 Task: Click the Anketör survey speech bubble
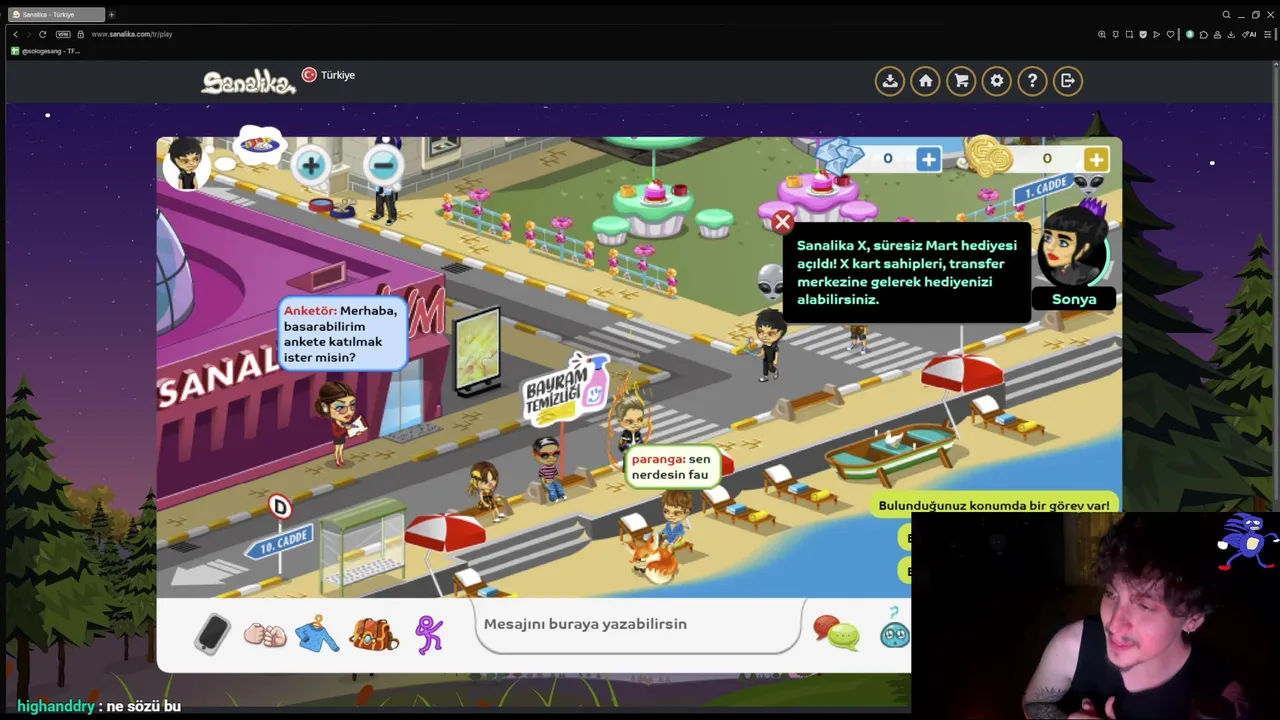click(343, 334)
